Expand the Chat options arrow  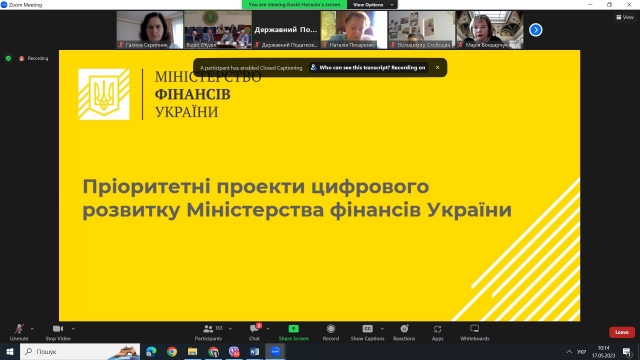coord(268,329)
